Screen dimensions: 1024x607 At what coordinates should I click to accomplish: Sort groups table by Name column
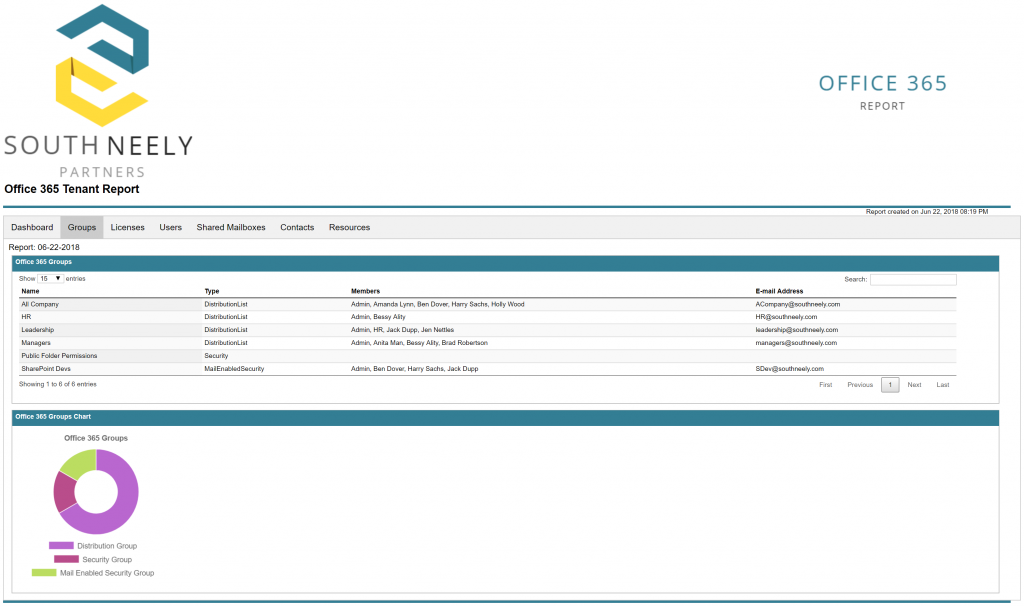[30, 291]
